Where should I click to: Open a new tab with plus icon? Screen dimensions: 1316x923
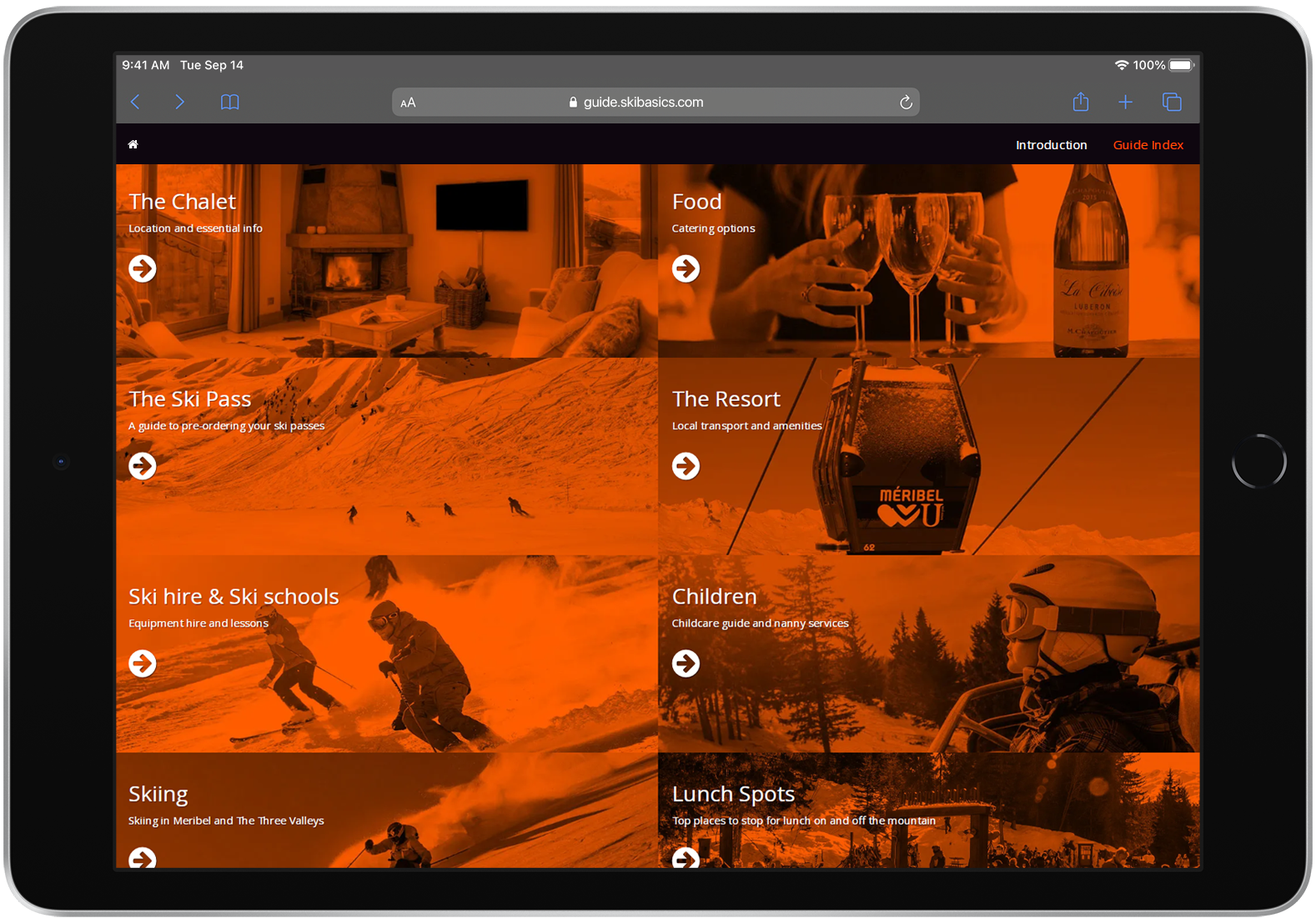pos(1125,102)
